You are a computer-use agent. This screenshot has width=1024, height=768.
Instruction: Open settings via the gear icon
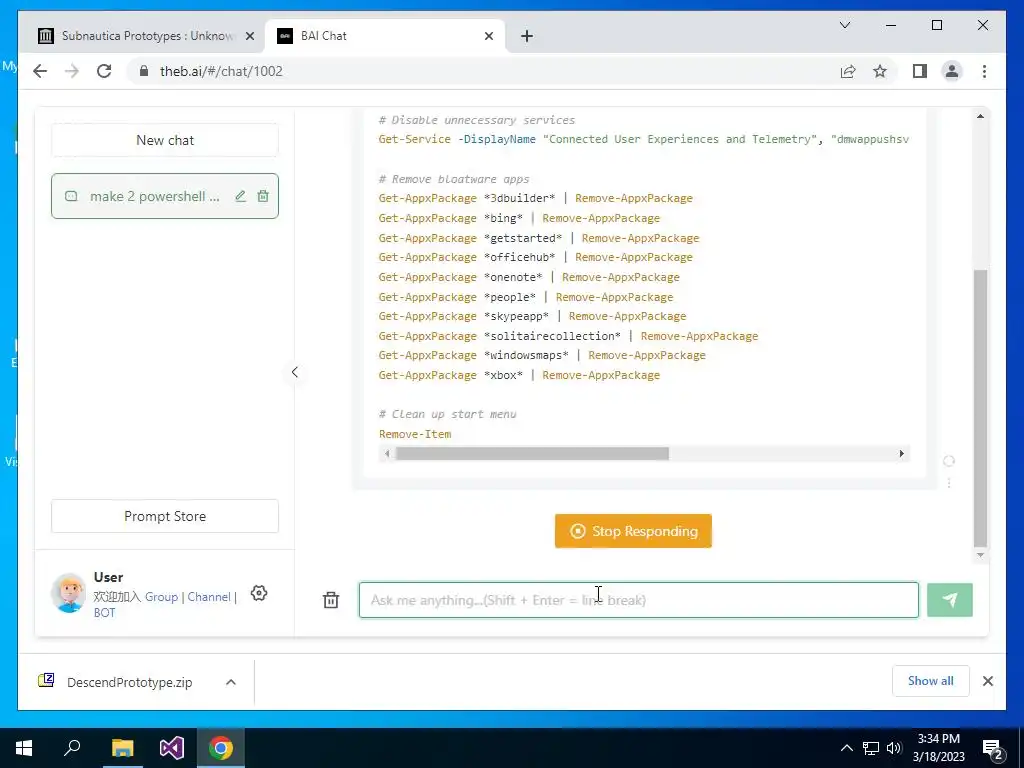[x=259, y=593]
